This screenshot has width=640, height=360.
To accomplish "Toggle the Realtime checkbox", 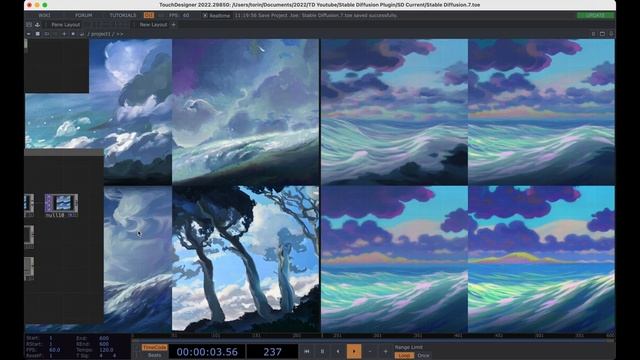I will pyautogui.click(x=205, y=16).
